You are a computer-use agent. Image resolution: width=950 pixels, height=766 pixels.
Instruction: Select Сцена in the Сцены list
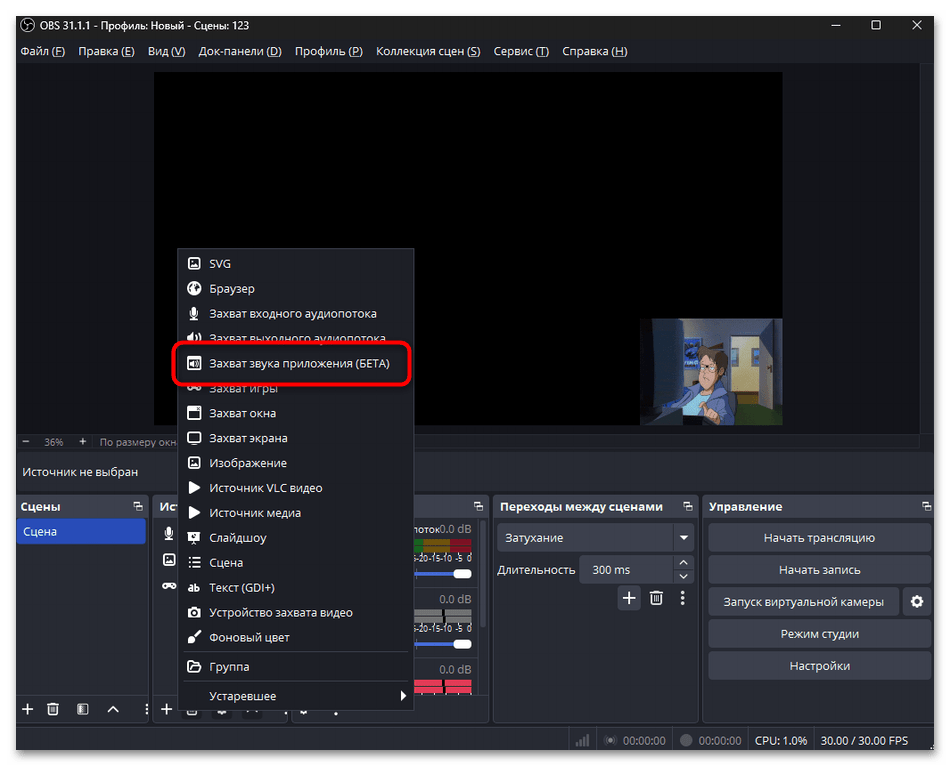81,532
